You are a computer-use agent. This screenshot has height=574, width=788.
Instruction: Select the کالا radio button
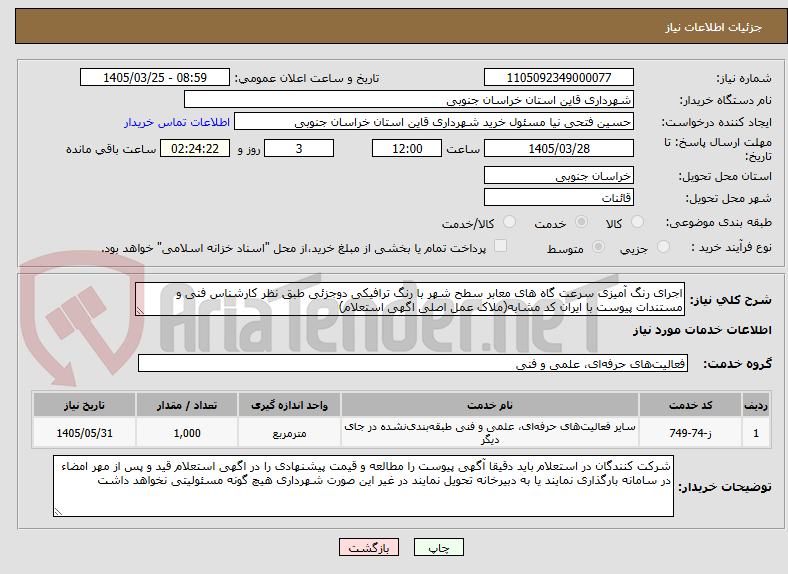click(x=637, y=222)
